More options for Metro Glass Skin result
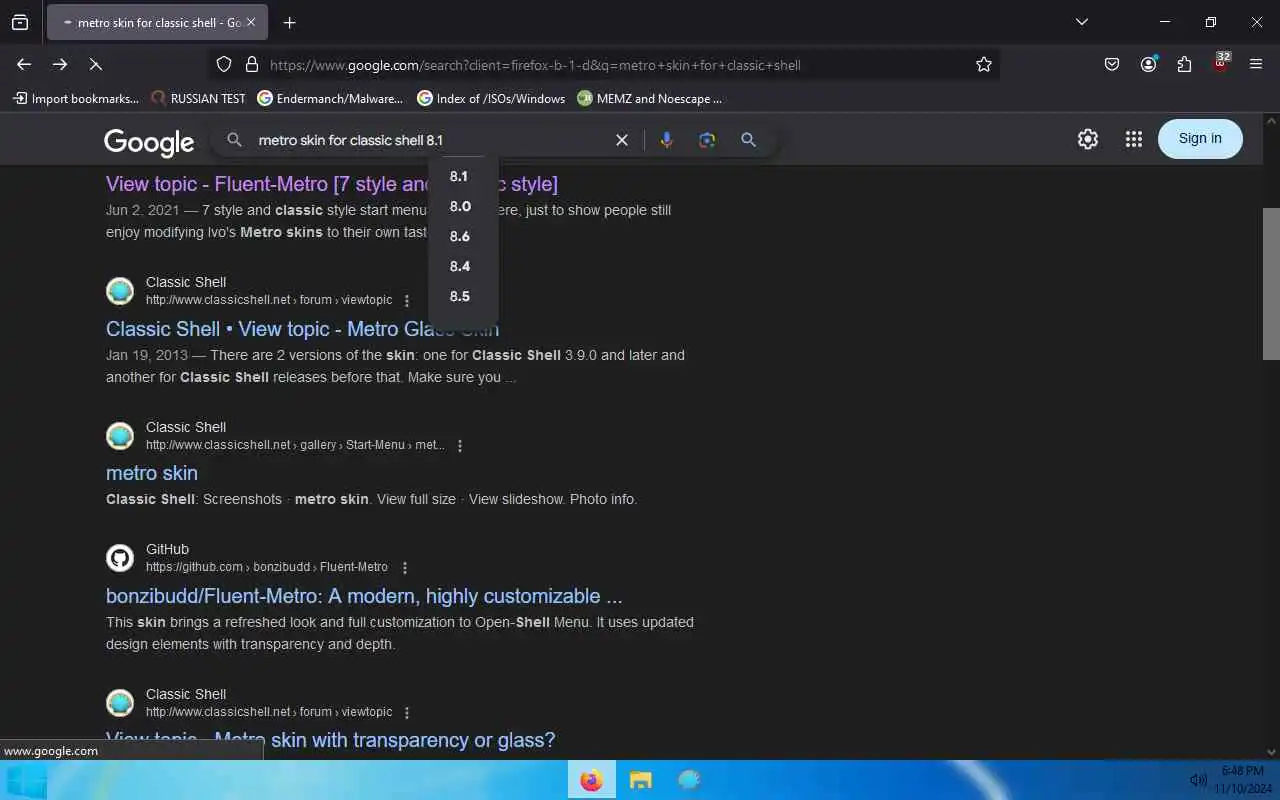Screen dimensions: 1280x800 [x=406, y=300]
